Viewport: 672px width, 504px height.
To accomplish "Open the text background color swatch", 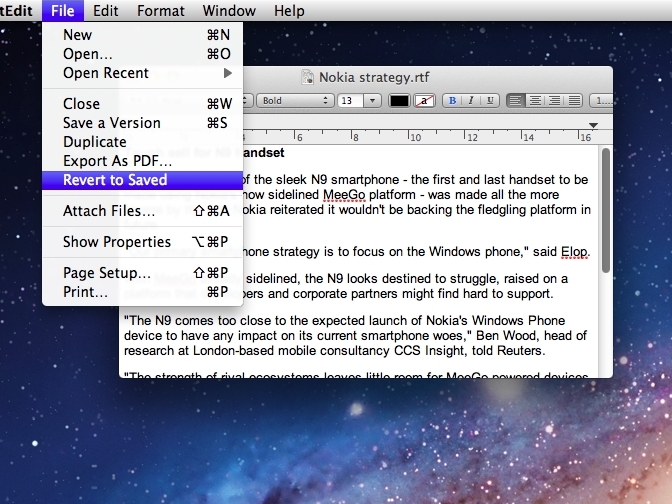I will pyautogui.click(x=424, y=101).
